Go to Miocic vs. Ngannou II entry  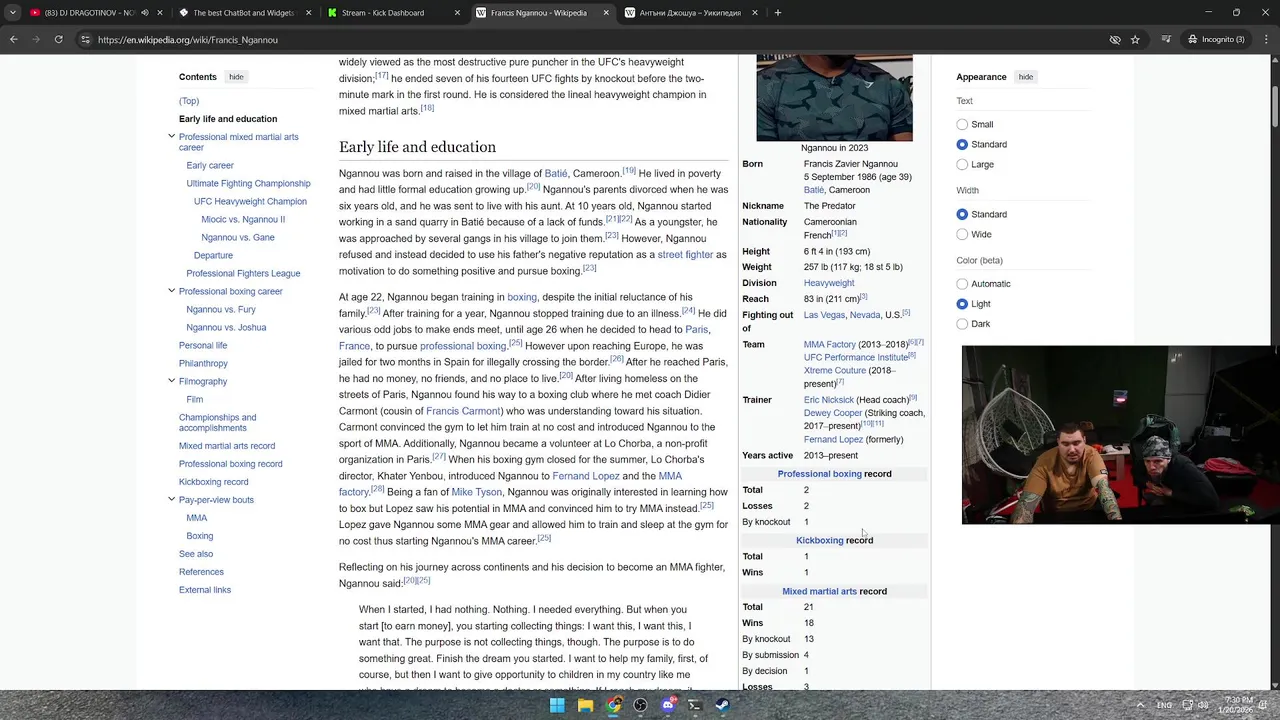tap(243, 219)
